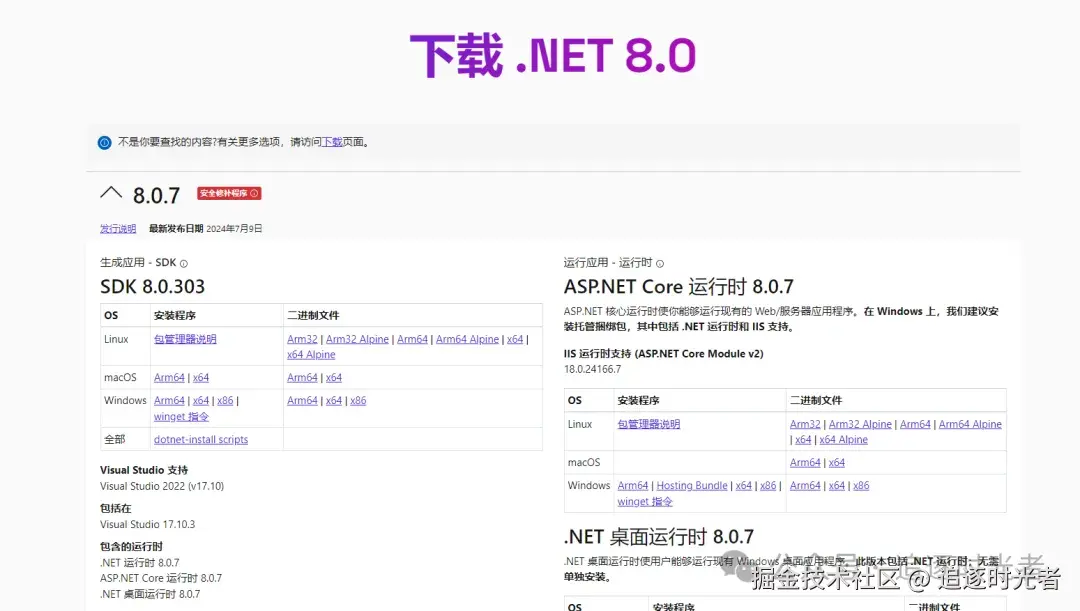Download SDK Windows Arm64 binary
Viewport: 1080px width, 611px height.
pyautogui.click(x=302, y=400)
